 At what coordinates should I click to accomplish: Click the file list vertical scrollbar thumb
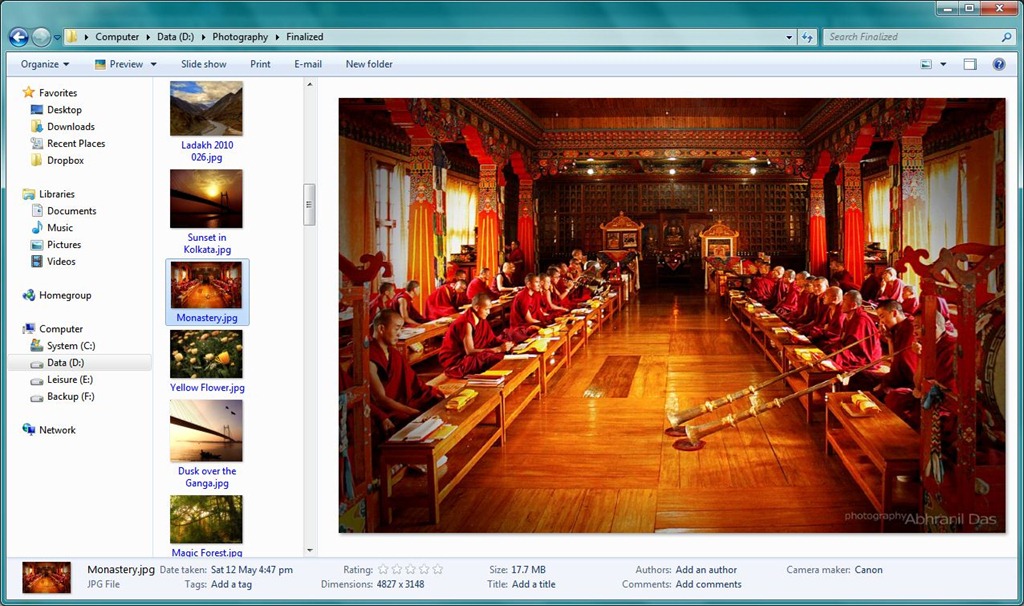[309, 204]
